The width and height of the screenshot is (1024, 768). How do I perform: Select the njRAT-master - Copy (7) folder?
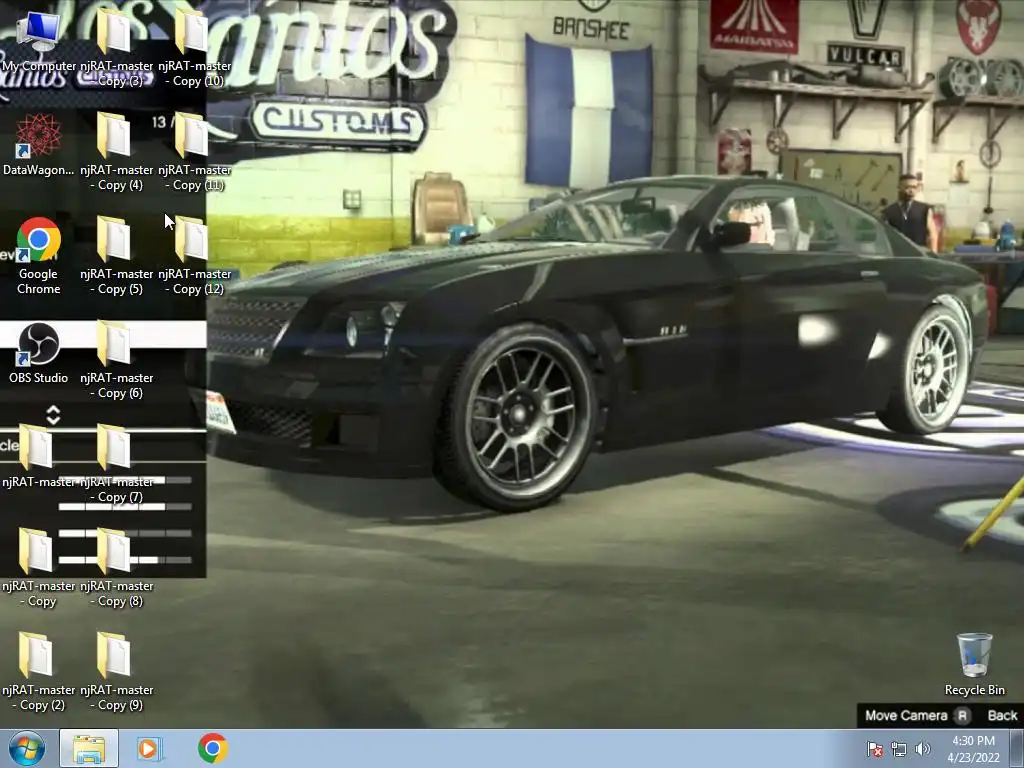point(116,464)
